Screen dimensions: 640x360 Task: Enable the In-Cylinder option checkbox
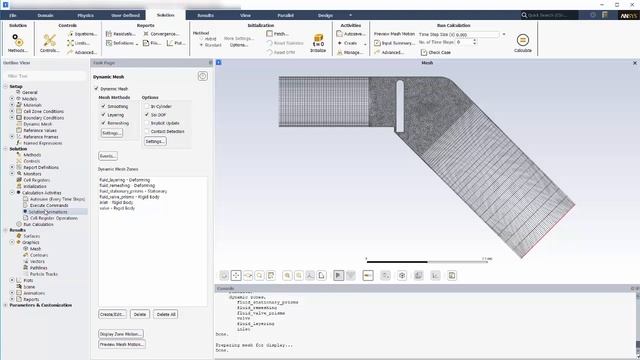[x=147, y=106]
